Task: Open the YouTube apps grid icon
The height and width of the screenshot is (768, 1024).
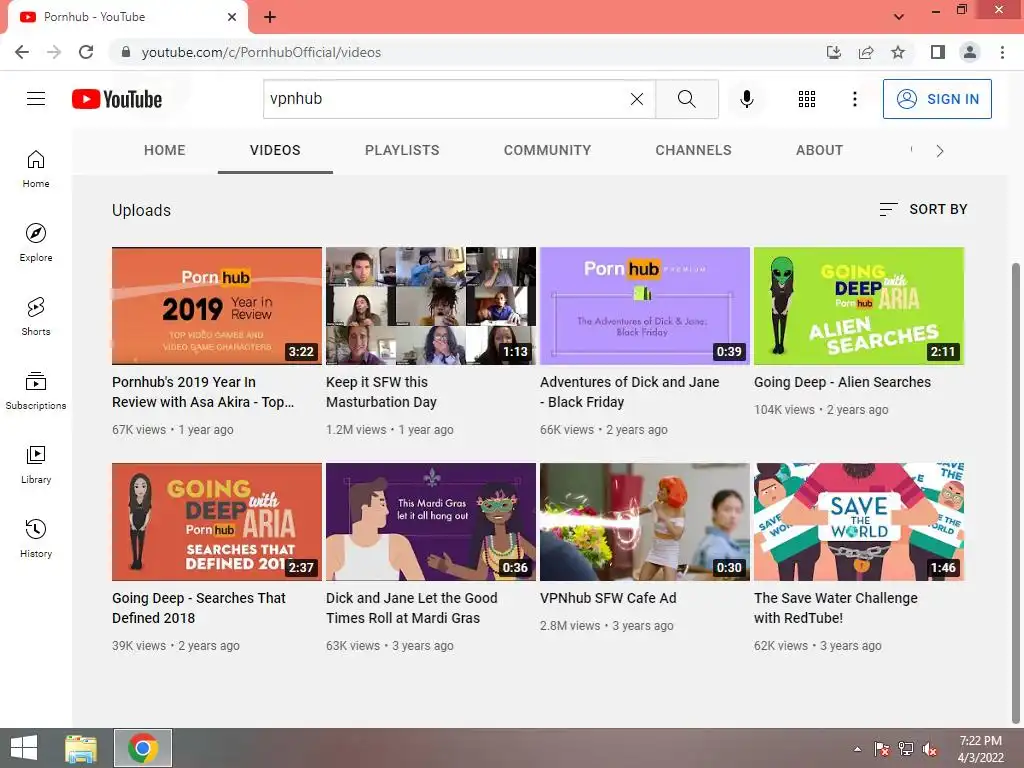Action: (x=807, y=99)
